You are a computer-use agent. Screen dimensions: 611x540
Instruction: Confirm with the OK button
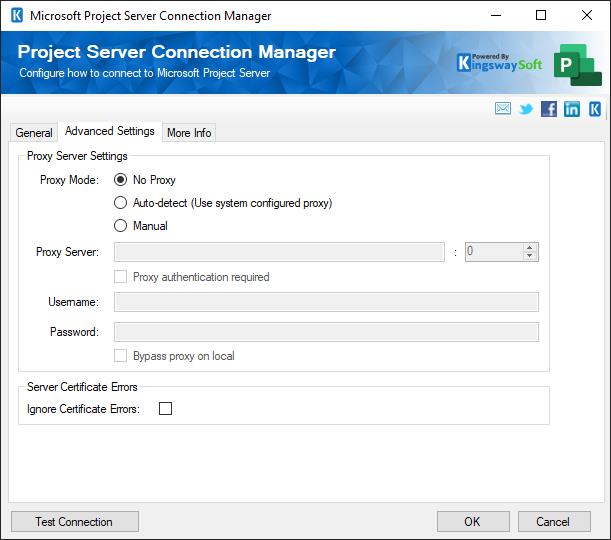coord(473,521)
